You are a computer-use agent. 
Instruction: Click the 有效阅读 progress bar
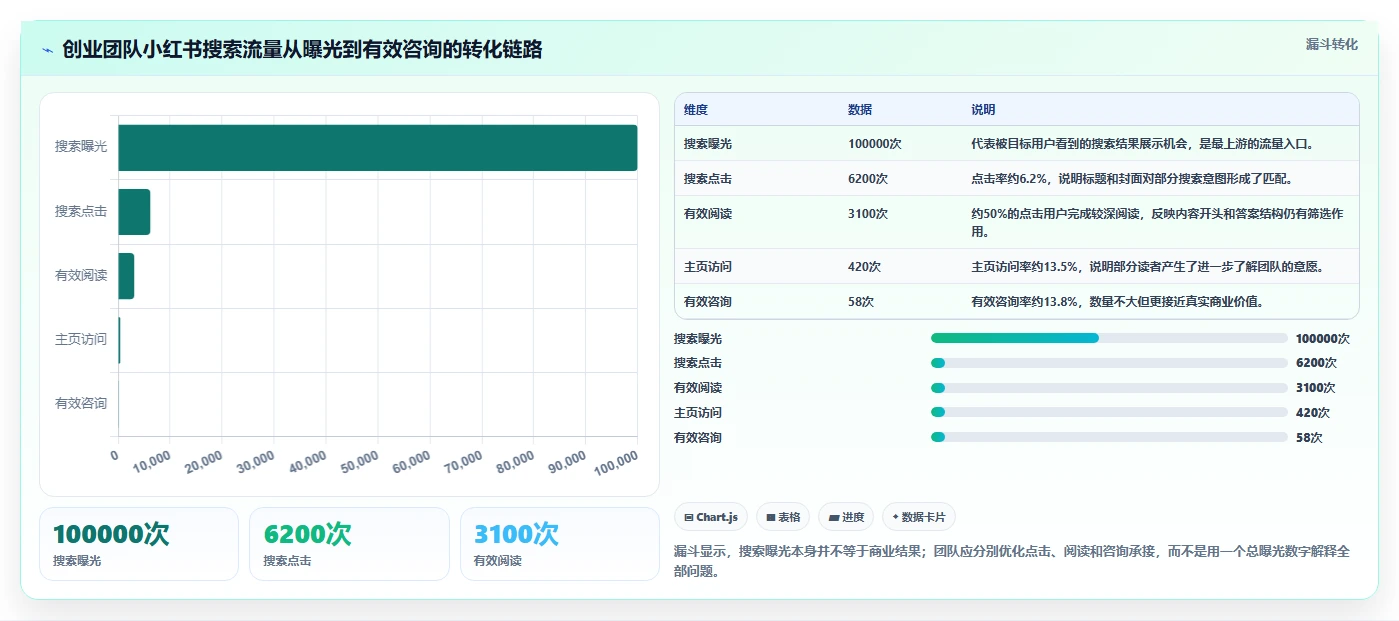[1109, 388]
